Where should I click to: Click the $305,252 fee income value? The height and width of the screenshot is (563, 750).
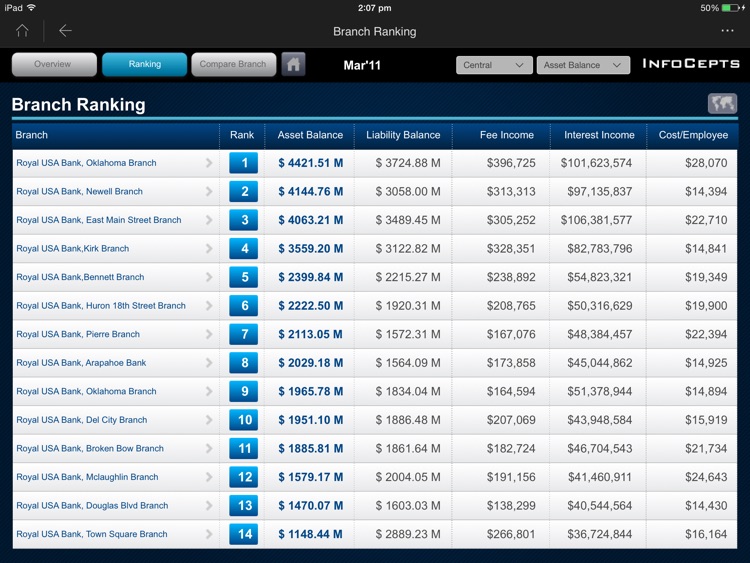coord(511,220)
